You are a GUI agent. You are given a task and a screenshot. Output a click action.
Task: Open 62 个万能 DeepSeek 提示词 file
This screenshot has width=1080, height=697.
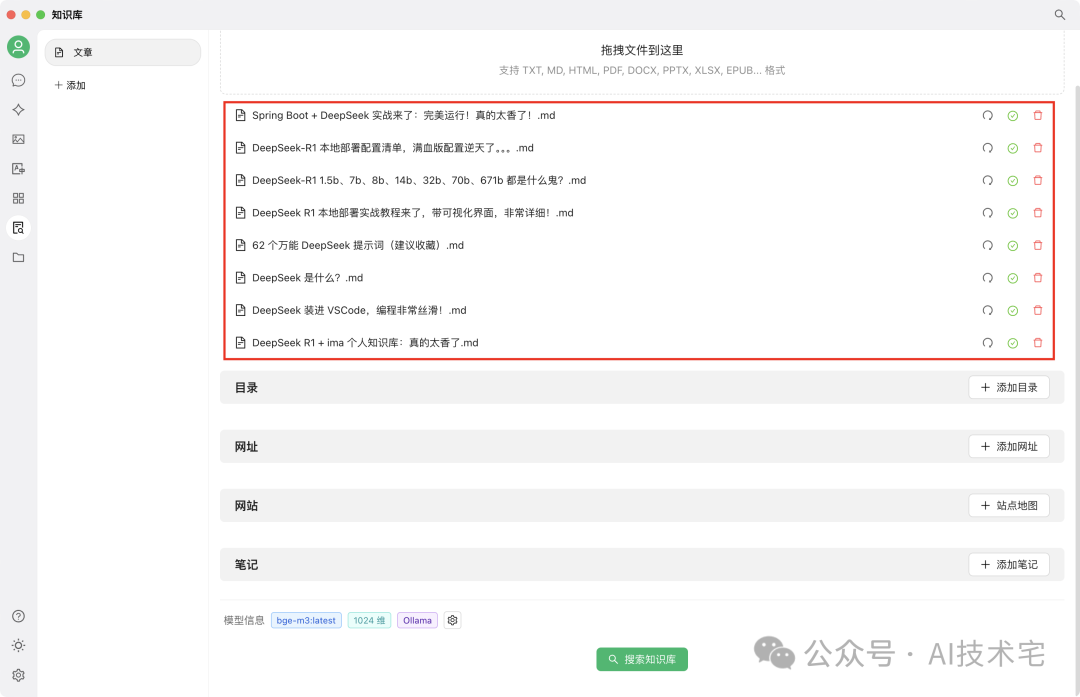357,245
